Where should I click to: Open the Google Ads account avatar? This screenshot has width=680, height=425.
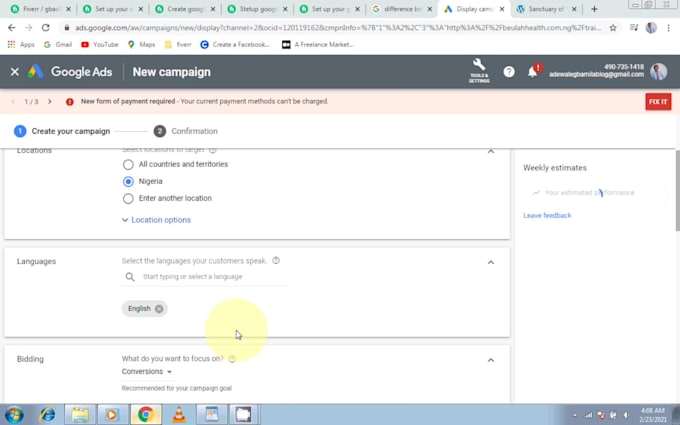658,72
